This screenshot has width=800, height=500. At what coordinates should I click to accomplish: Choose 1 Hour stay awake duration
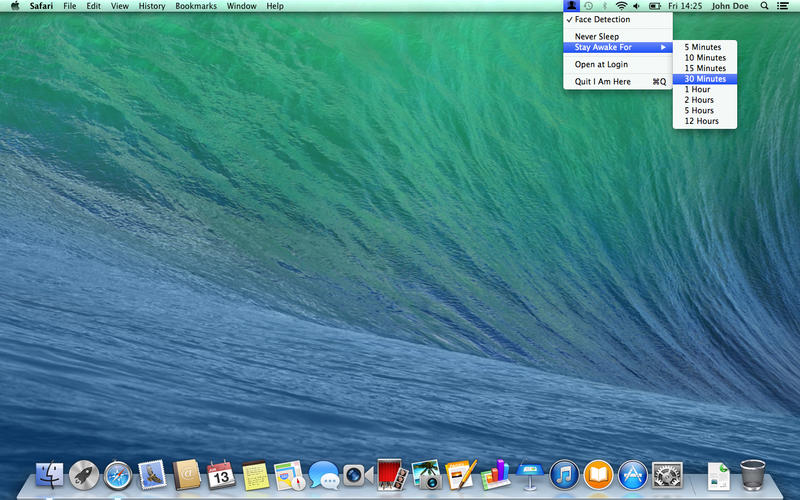(697, 90)
